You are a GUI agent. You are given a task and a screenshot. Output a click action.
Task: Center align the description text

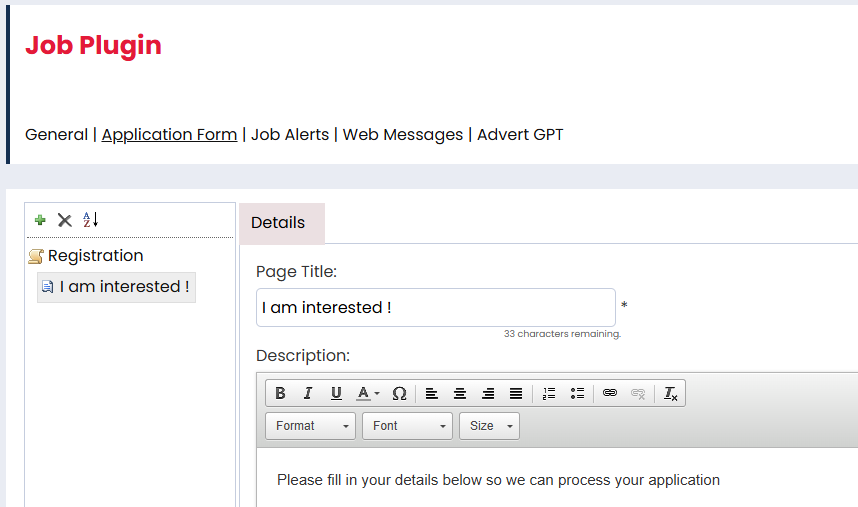[460, 394]
